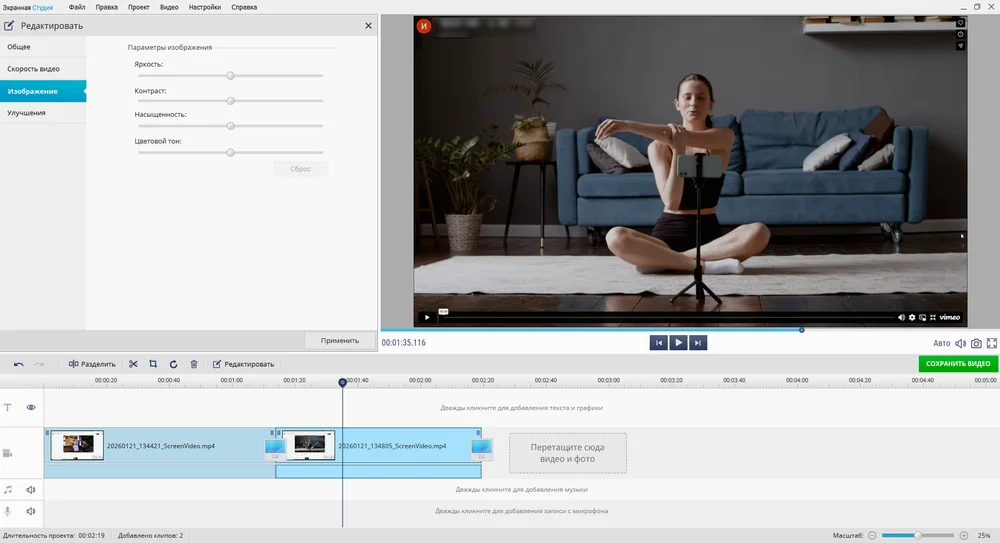Take a snapshot with the camera icon

[x=976, y=343]
